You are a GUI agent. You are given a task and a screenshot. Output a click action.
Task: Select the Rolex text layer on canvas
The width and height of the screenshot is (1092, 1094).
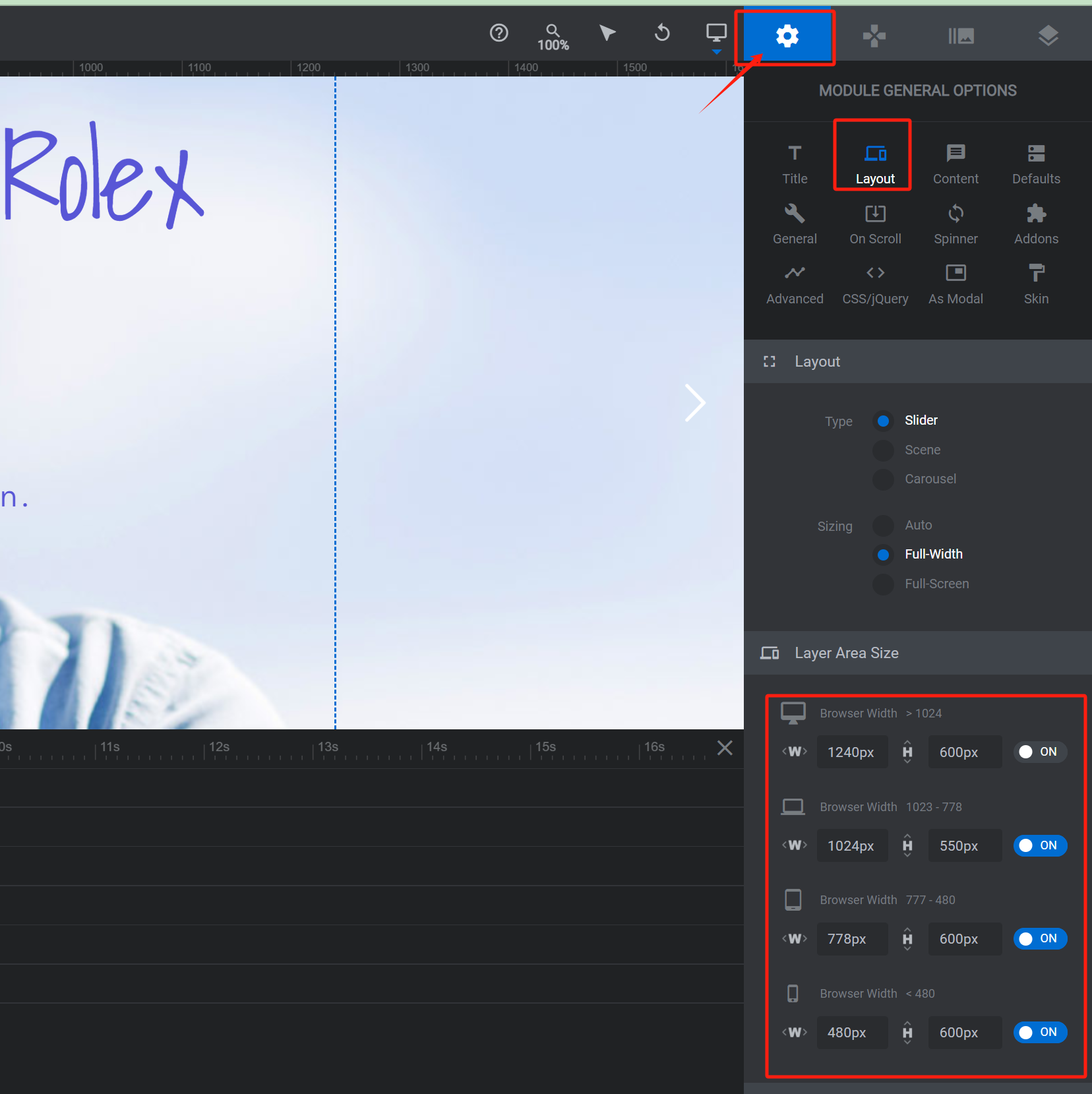[104, 175]
